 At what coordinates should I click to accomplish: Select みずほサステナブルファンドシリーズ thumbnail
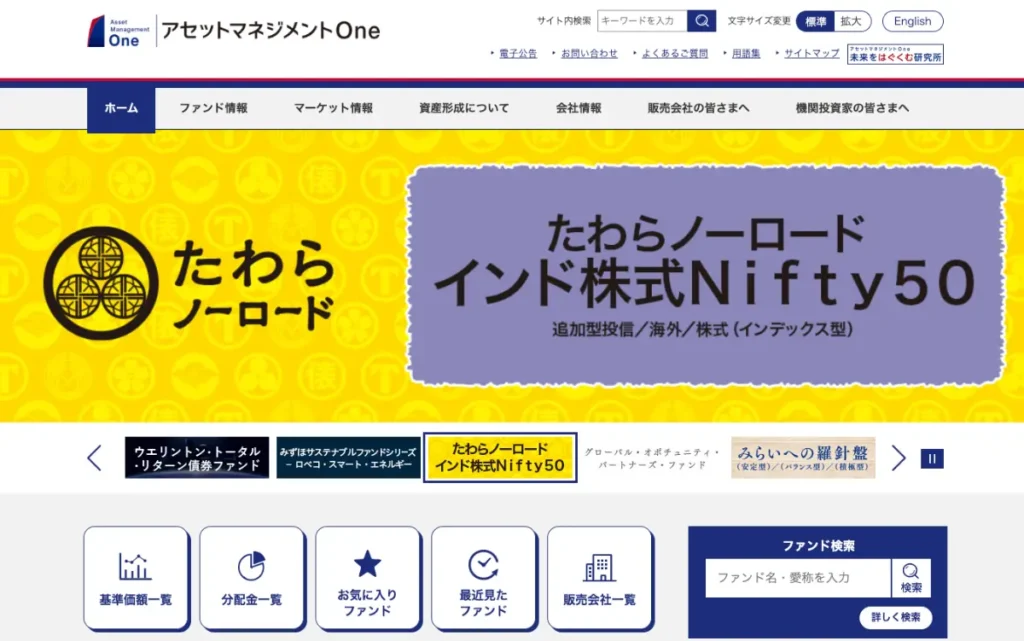coord(348,458)
